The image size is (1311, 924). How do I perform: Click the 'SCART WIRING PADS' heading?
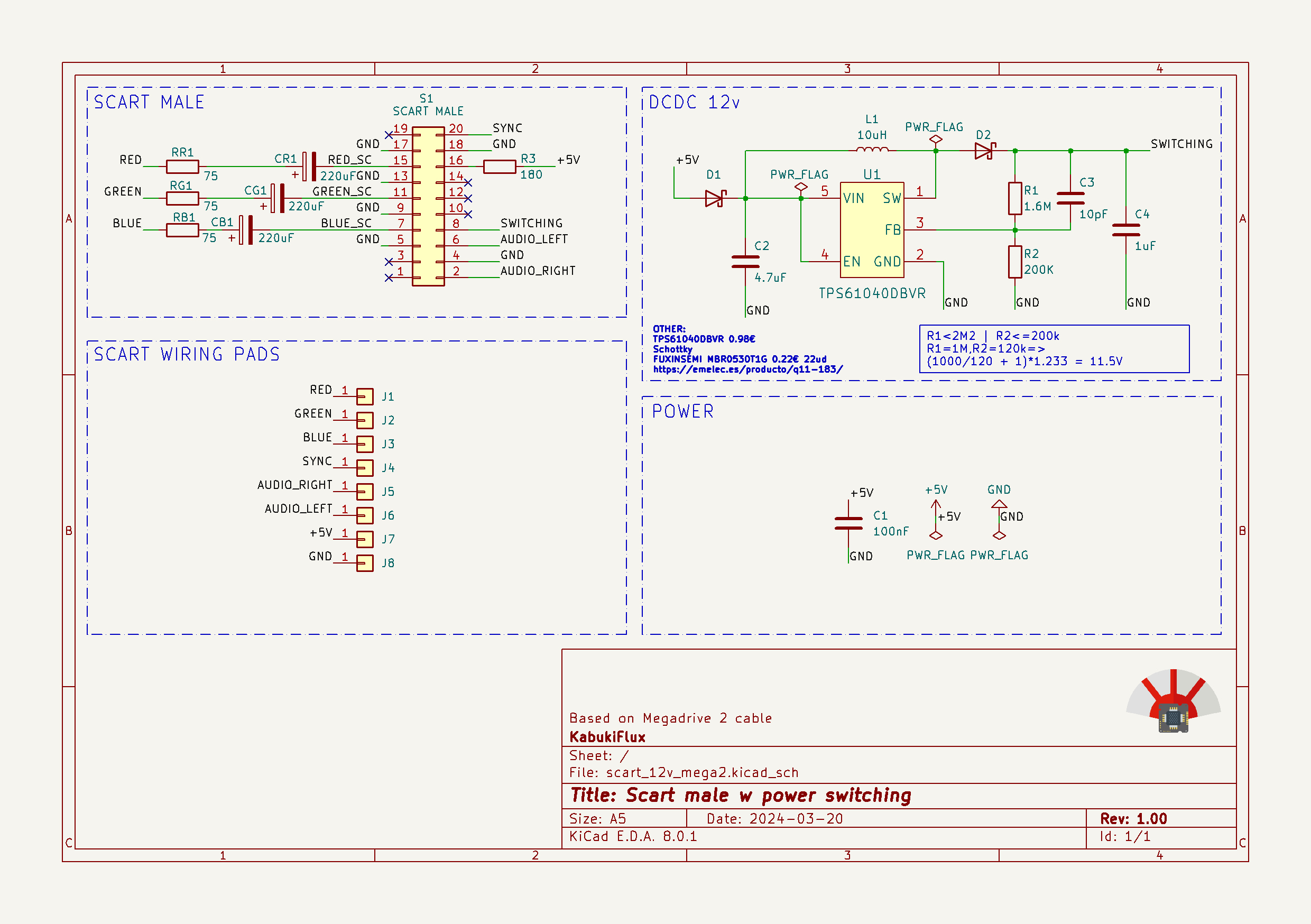(187, 355)
